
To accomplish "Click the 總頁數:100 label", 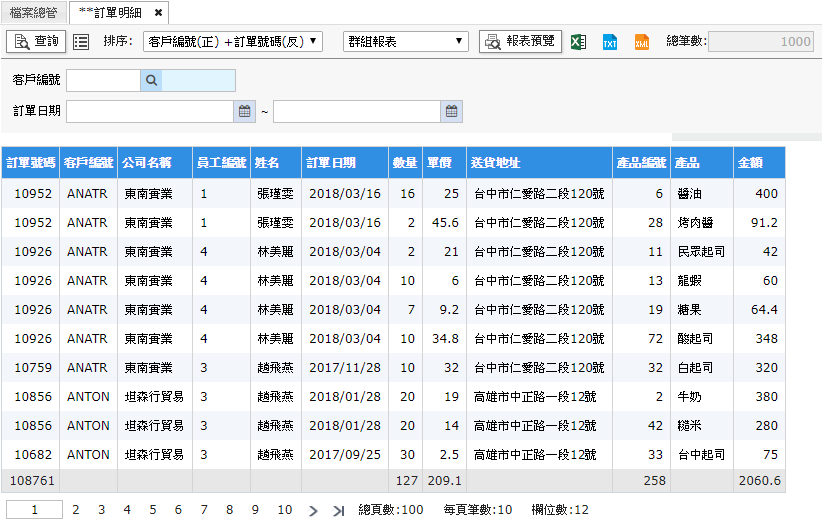I will pos(391,510).
